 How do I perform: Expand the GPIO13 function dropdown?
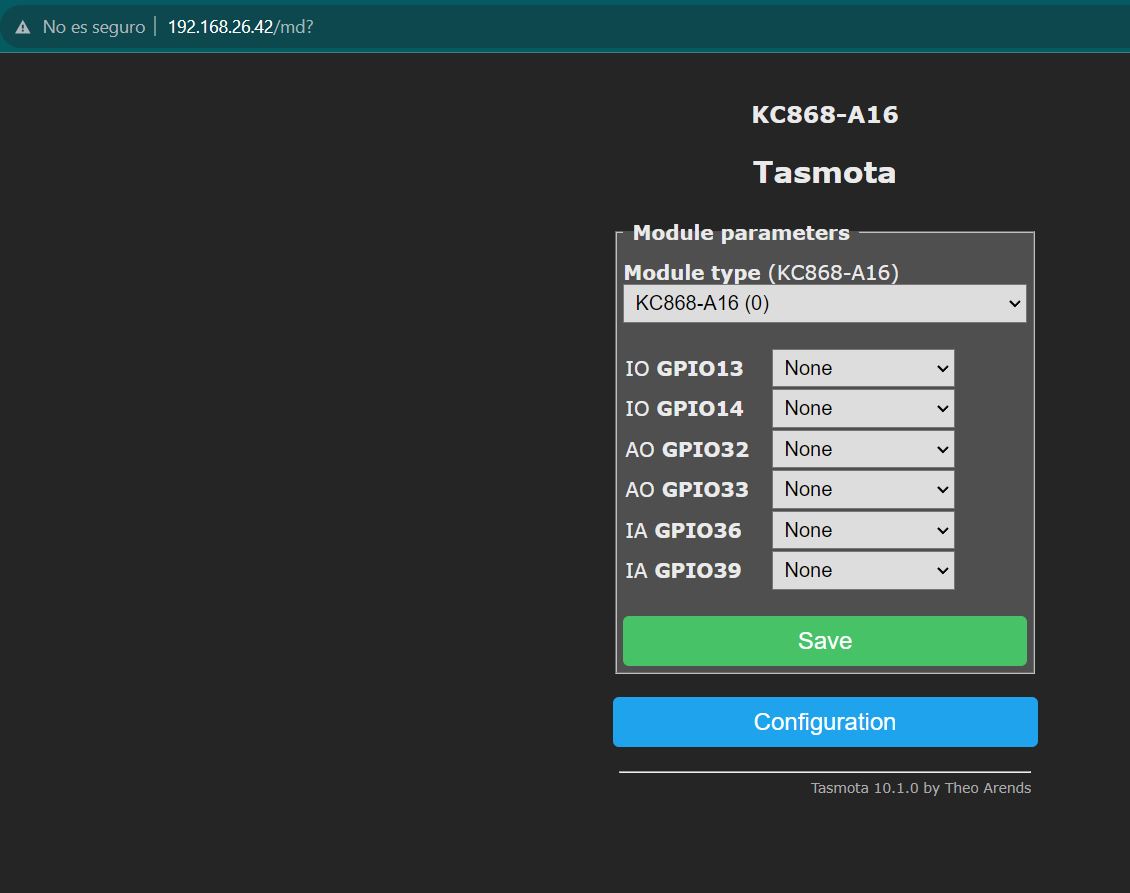coord(863,368)
